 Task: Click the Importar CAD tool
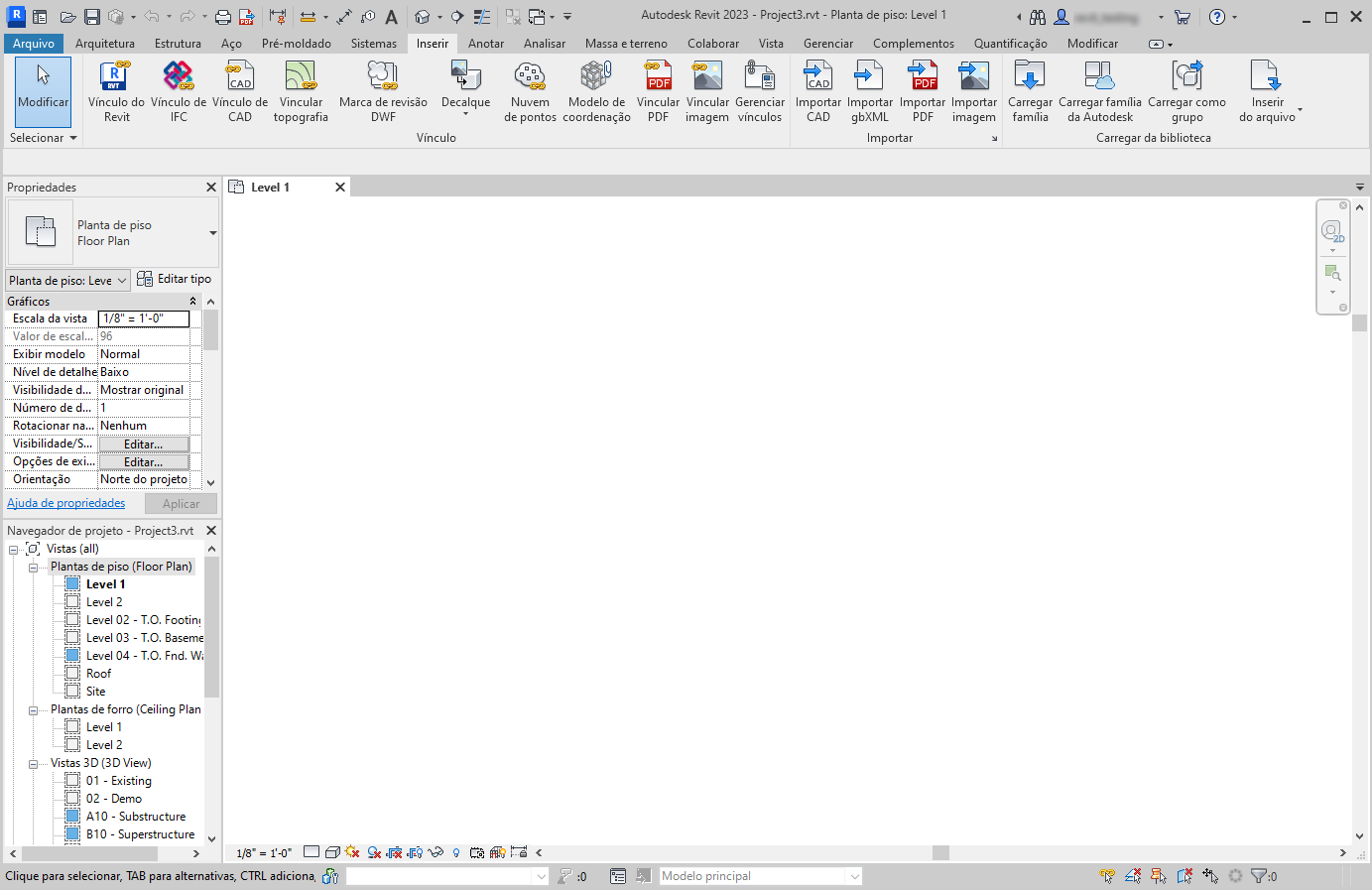point(818,92)
